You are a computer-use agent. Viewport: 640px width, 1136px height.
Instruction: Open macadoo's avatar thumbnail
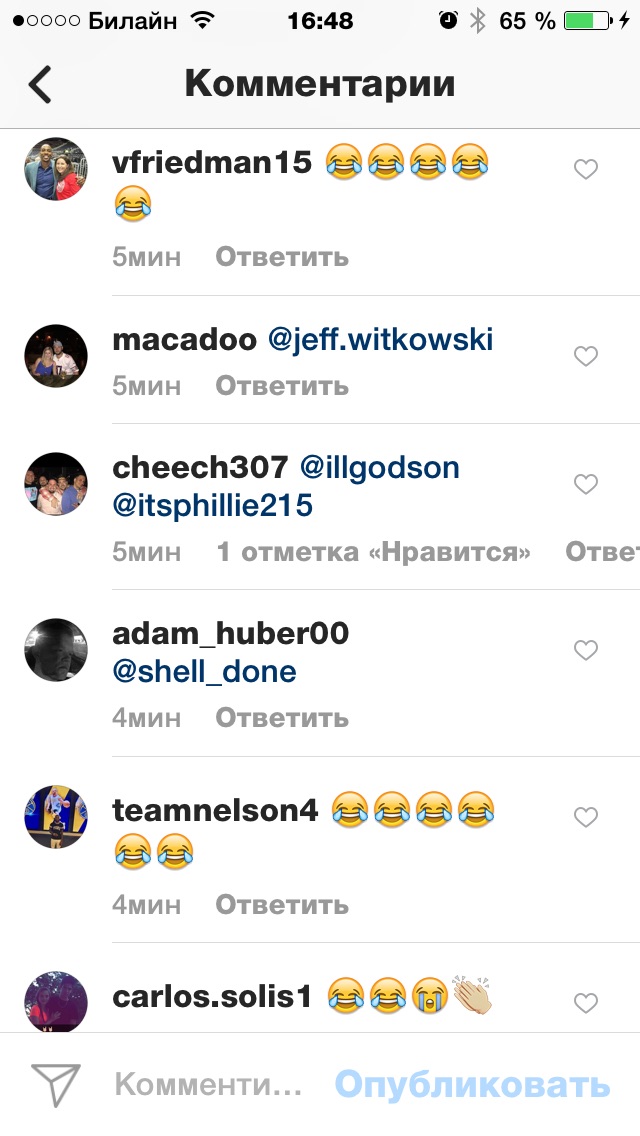56,356
